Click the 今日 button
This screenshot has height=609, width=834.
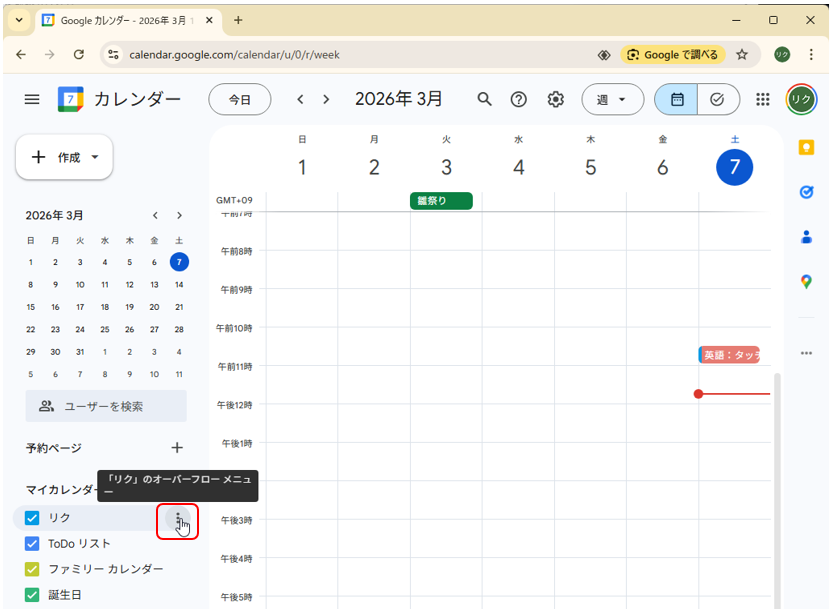click(x=240, y=99)
